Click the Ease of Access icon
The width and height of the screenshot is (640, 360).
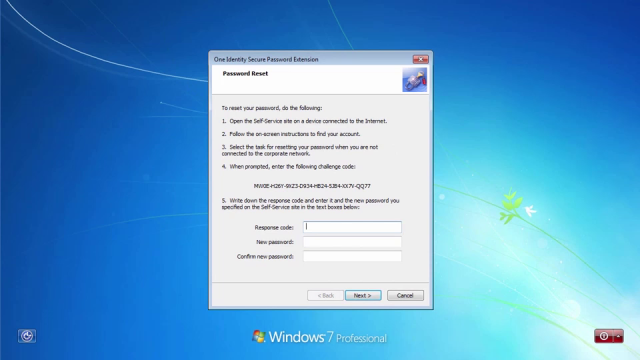pos(27,336)
